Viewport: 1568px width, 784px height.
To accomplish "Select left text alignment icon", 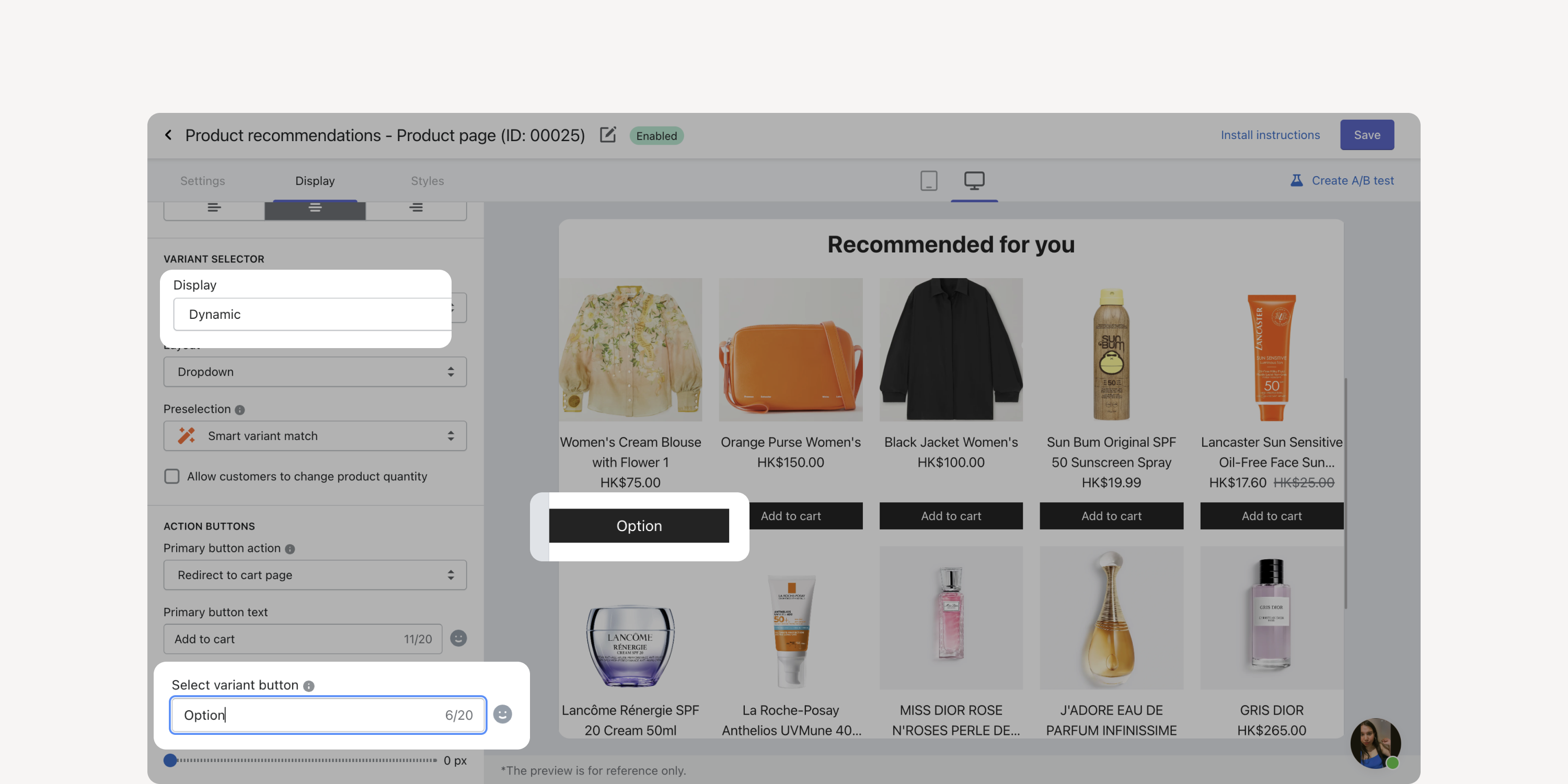I will tap(214, 207).
